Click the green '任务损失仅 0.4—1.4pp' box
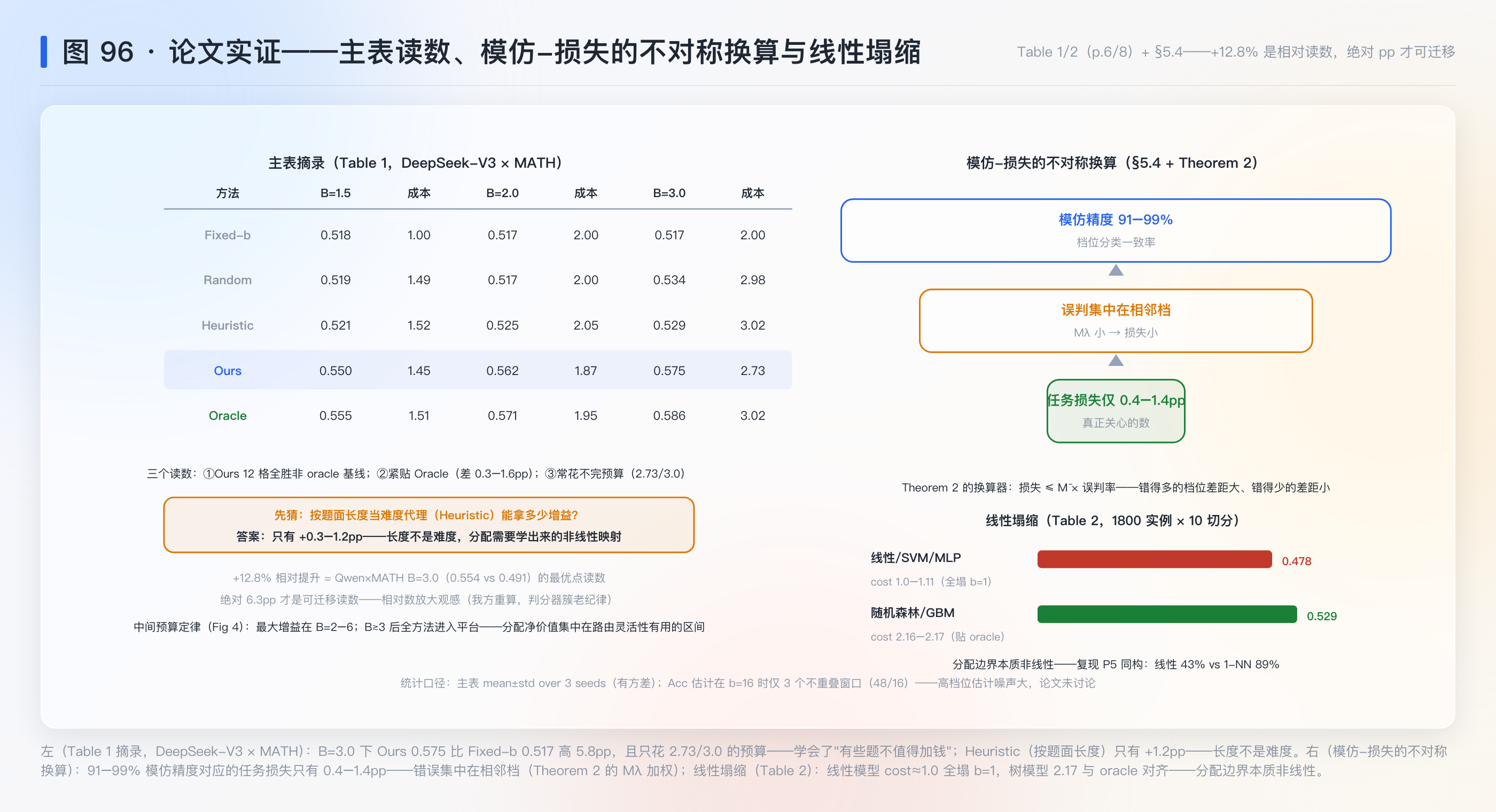 tap(1116, 411)
